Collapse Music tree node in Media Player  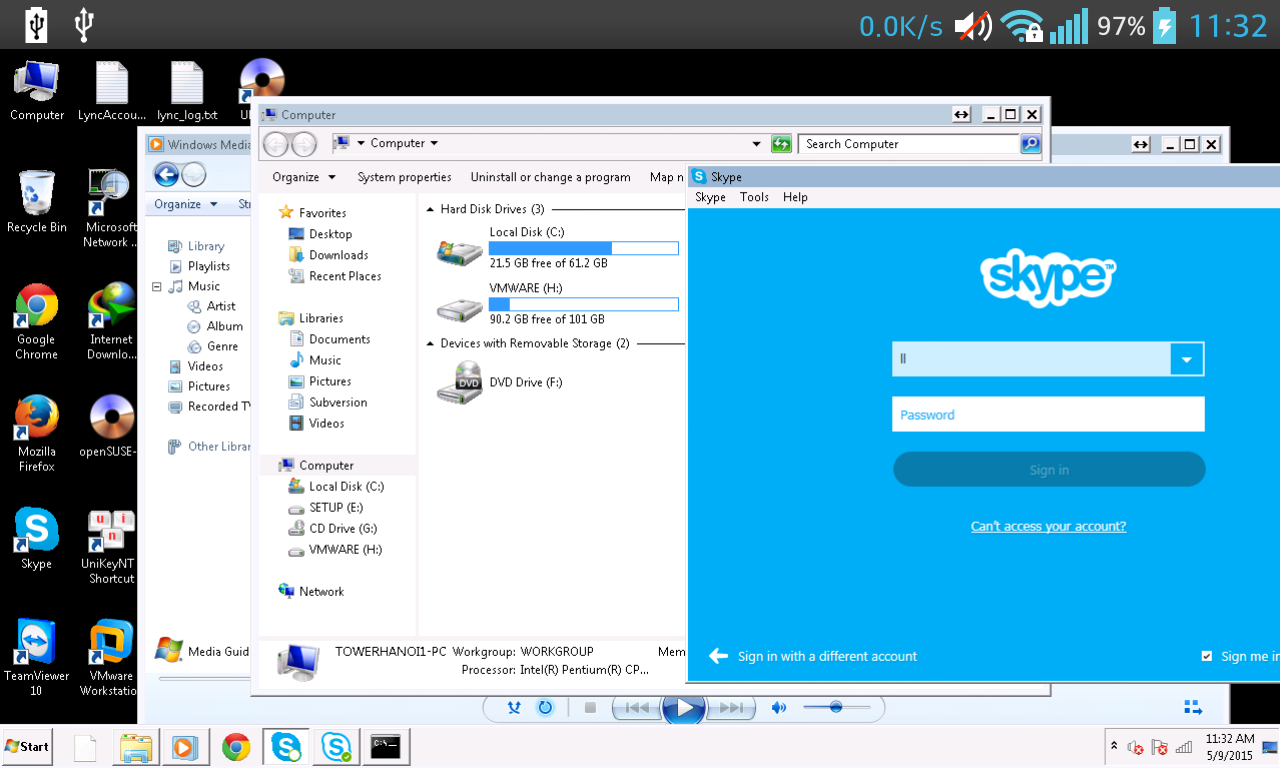157,286
